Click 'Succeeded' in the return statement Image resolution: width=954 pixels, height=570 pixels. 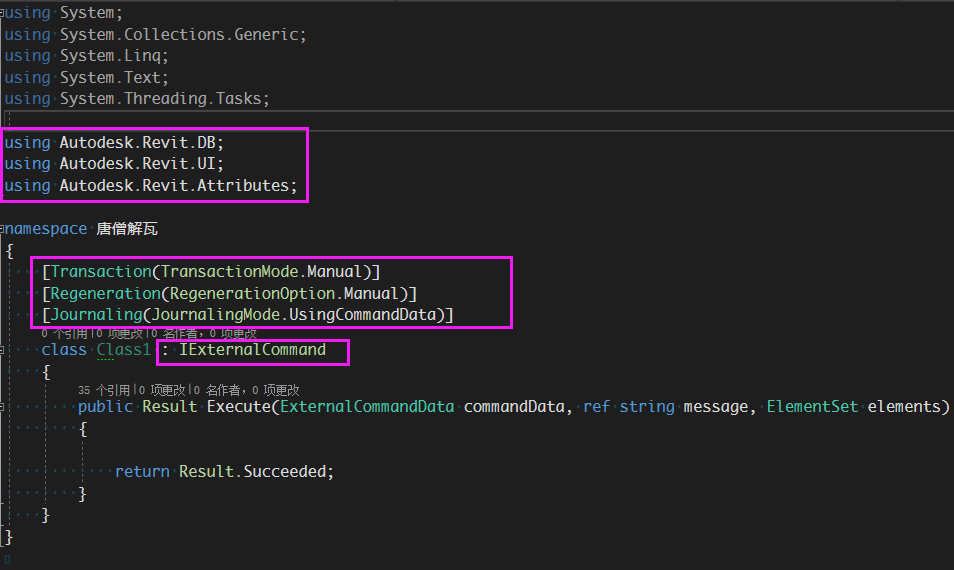pyautogui.click(x=285, y=471)
